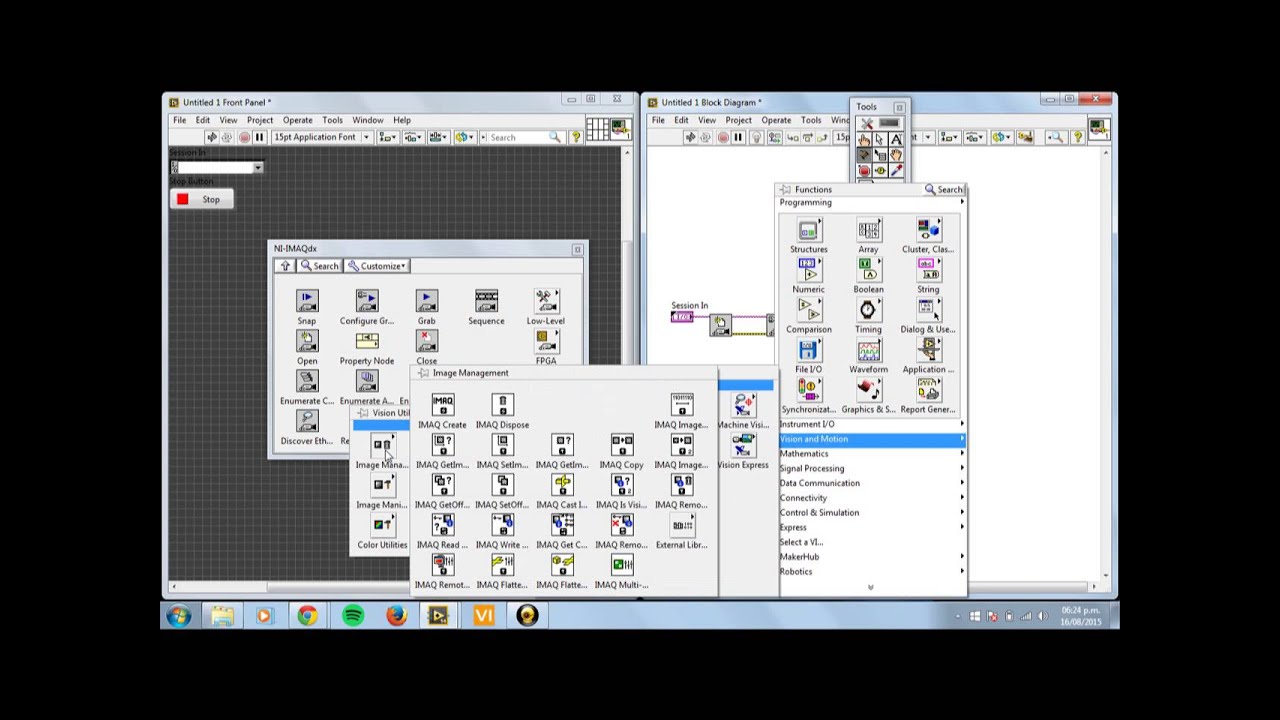Viewport: 1280px width, 720px height.
Task: Click the IMAQ Write Image icon
Action: 503,525
